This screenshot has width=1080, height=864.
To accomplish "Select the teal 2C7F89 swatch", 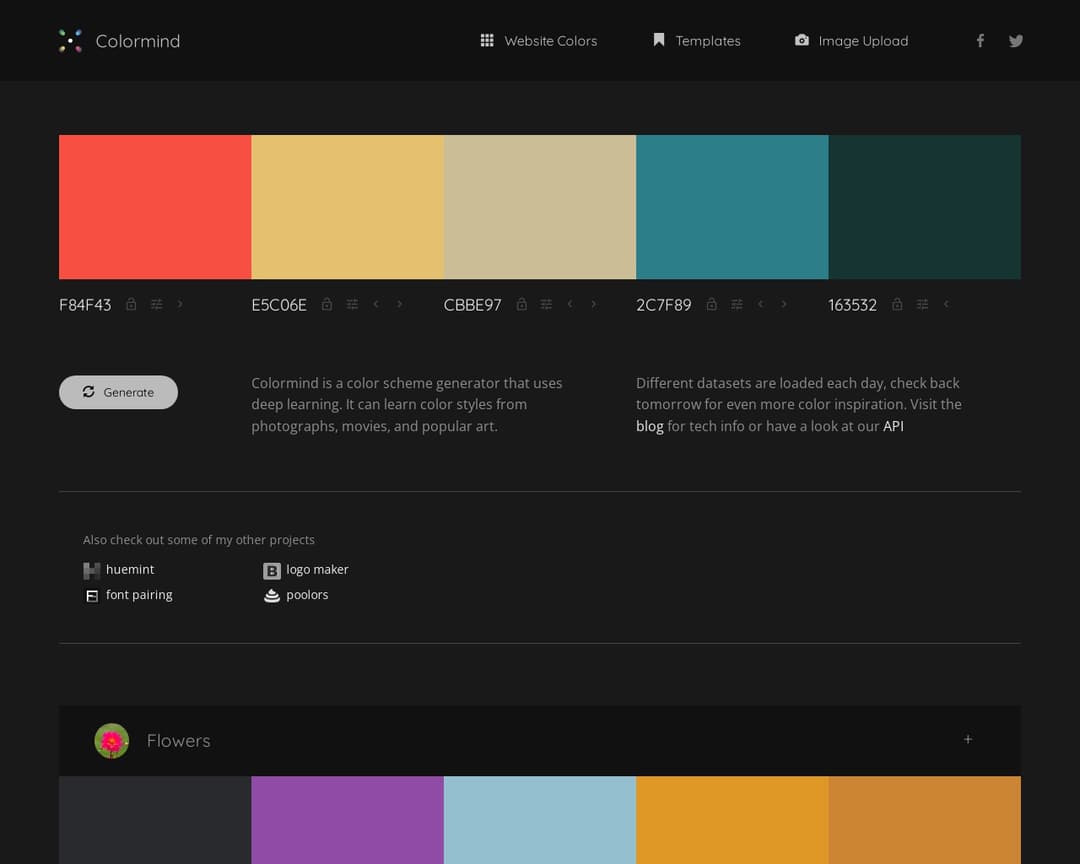I will click(732, 207).
